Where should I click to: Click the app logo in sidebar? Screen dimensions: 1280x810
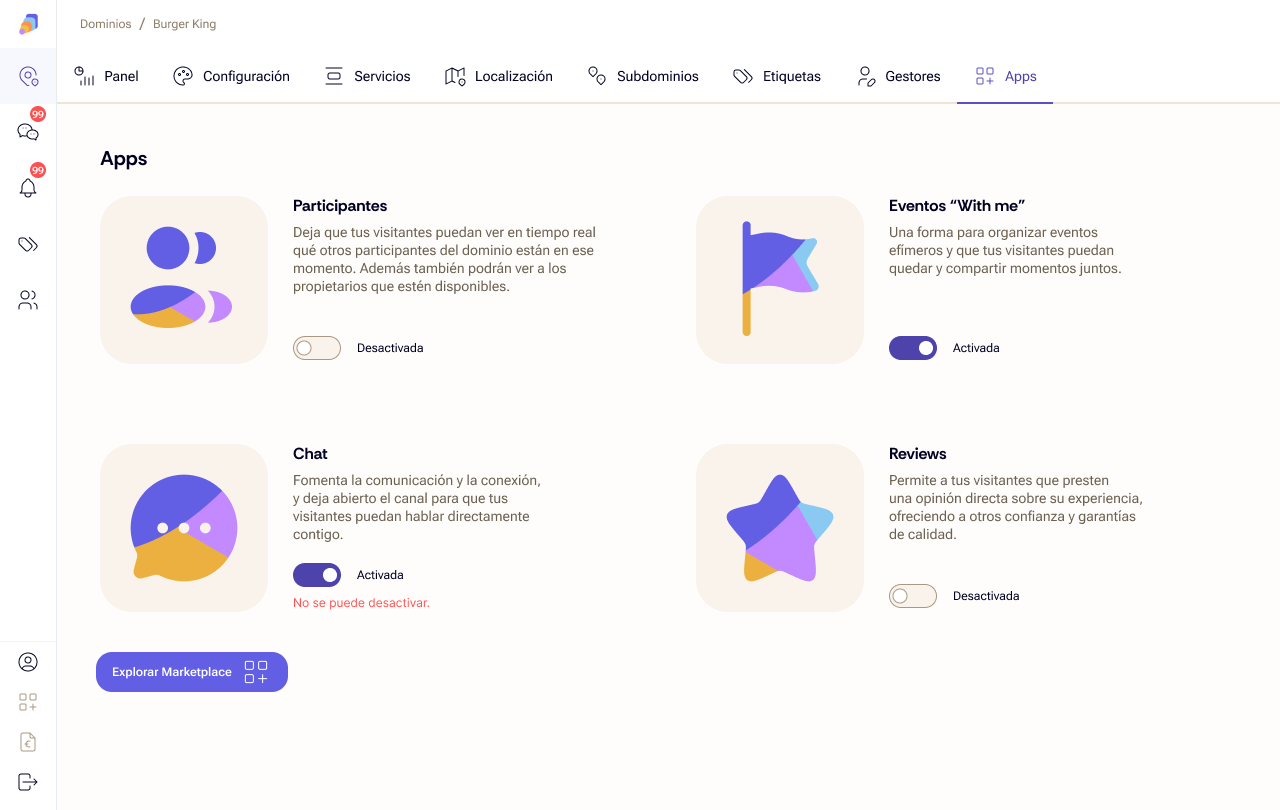(x=28, y=24)
